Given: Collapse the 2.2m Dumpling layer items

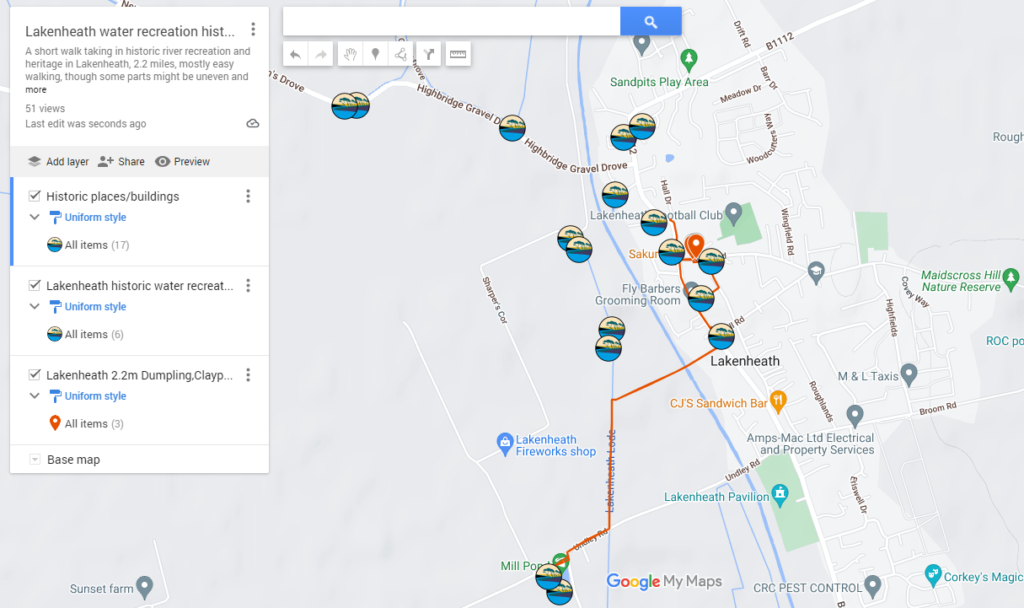Looking at the screenshot, I should click(35, 396).
